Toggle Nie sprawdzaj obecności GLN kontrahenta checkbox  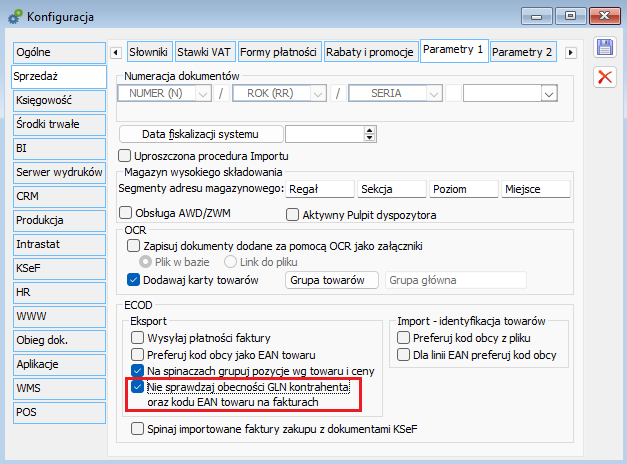138,387
